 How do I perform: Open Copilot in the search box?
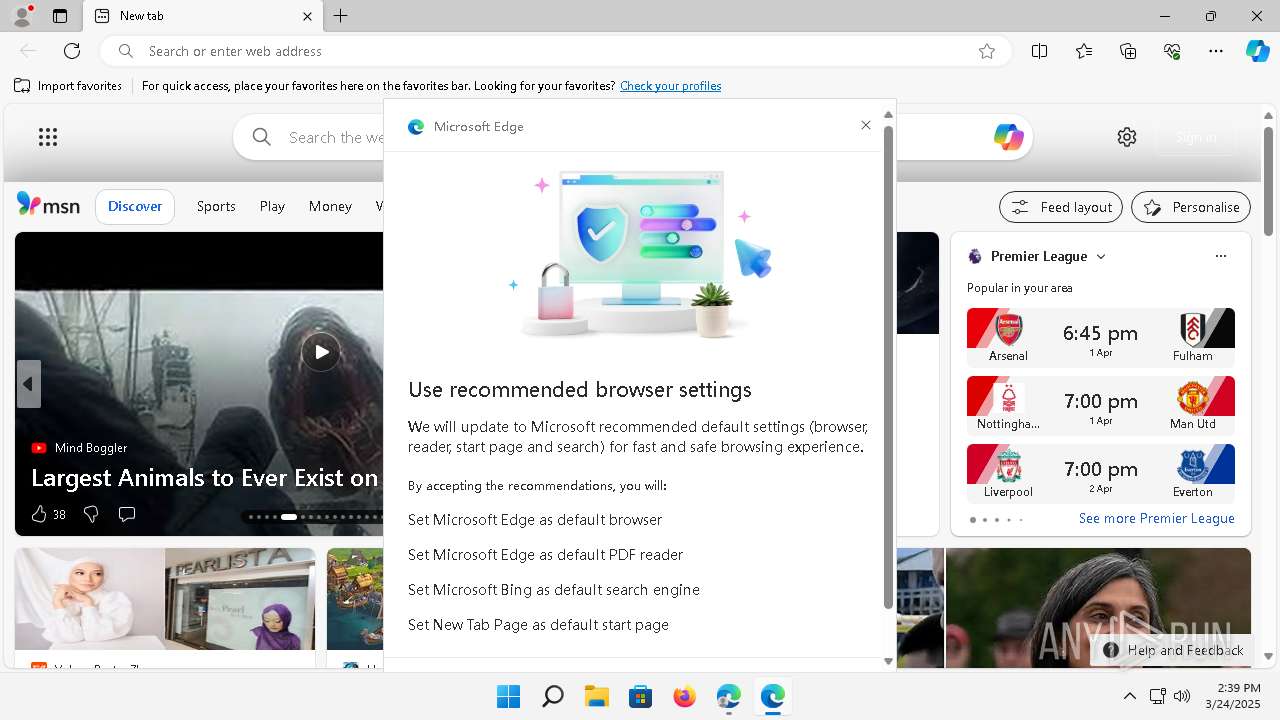point(1008,137)
